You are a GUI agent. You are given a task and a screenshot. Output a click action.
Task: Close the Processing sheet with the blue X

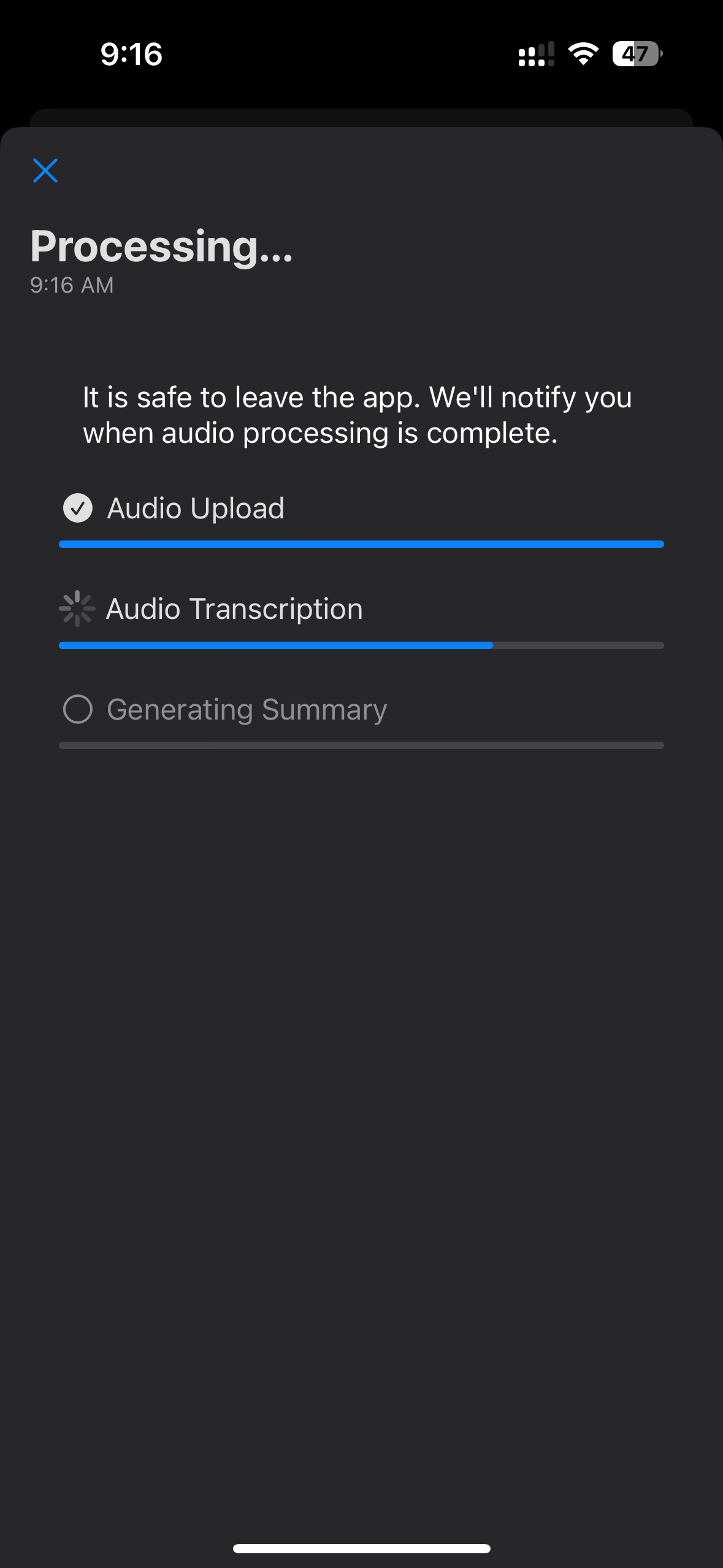(45, 171)
